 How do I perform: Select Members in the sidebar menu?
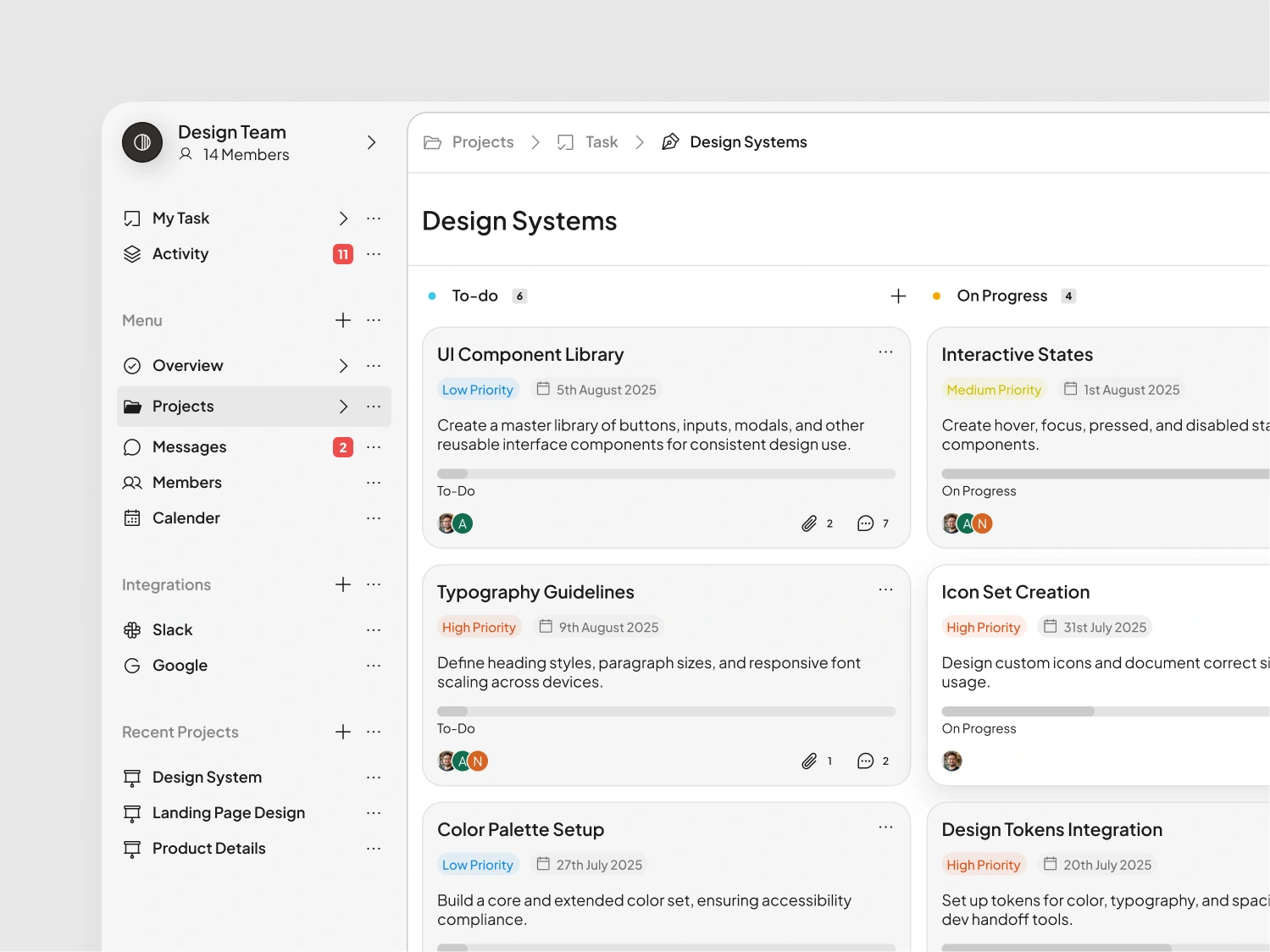186,483
